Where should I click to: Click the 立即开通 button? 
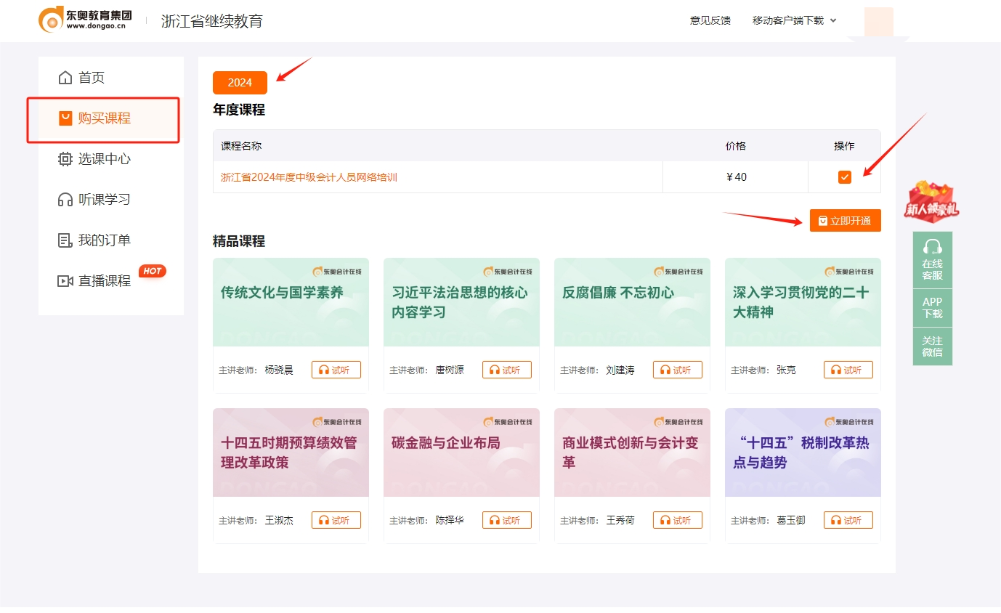coord(845,221)
